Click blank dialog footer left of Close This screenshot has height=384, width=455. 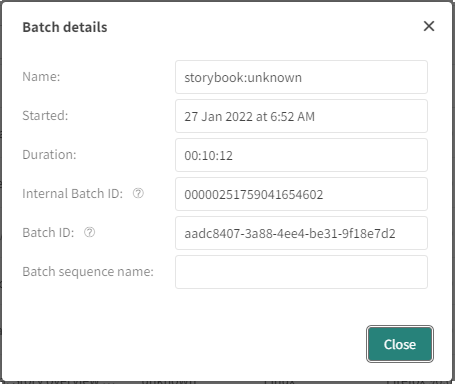pos(183,344)
